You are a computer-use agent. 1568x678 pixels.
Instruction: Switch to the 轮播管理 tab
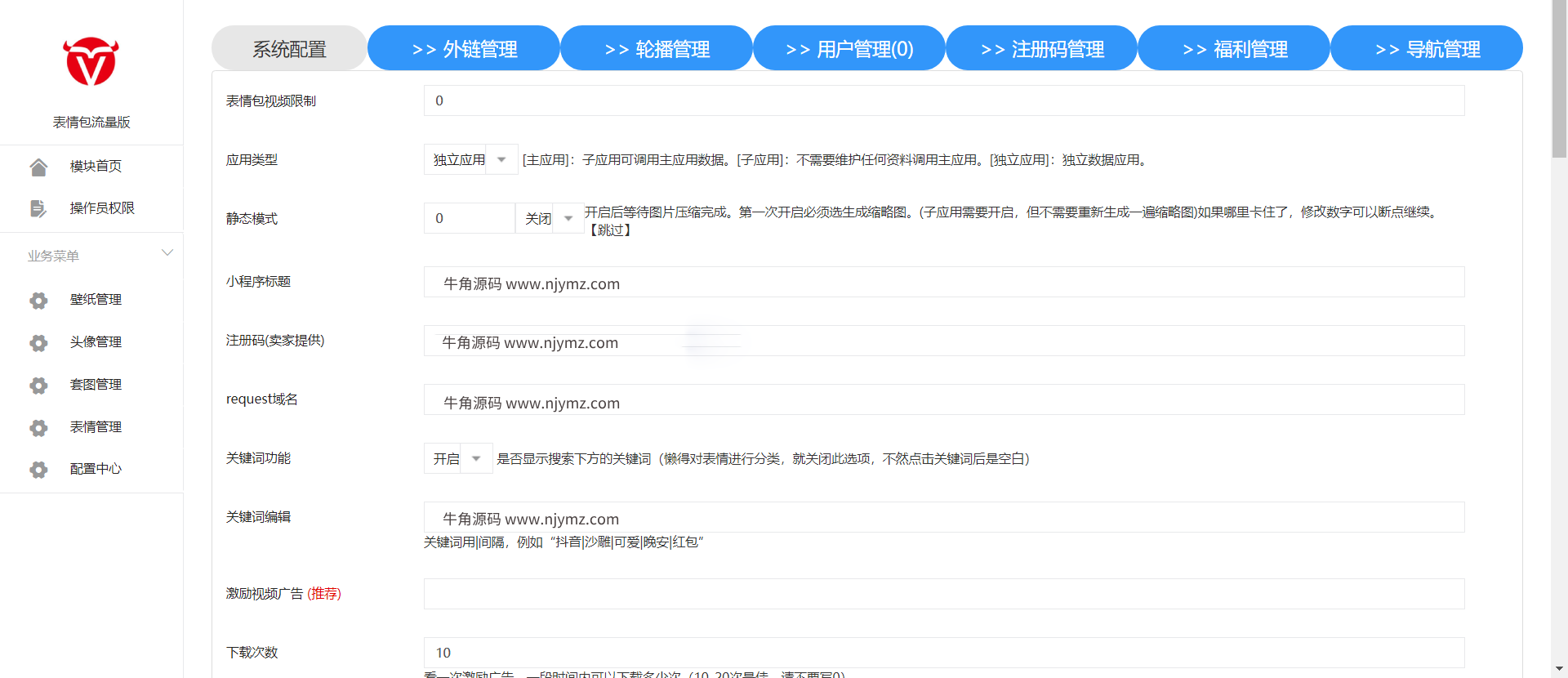[657, 48]
